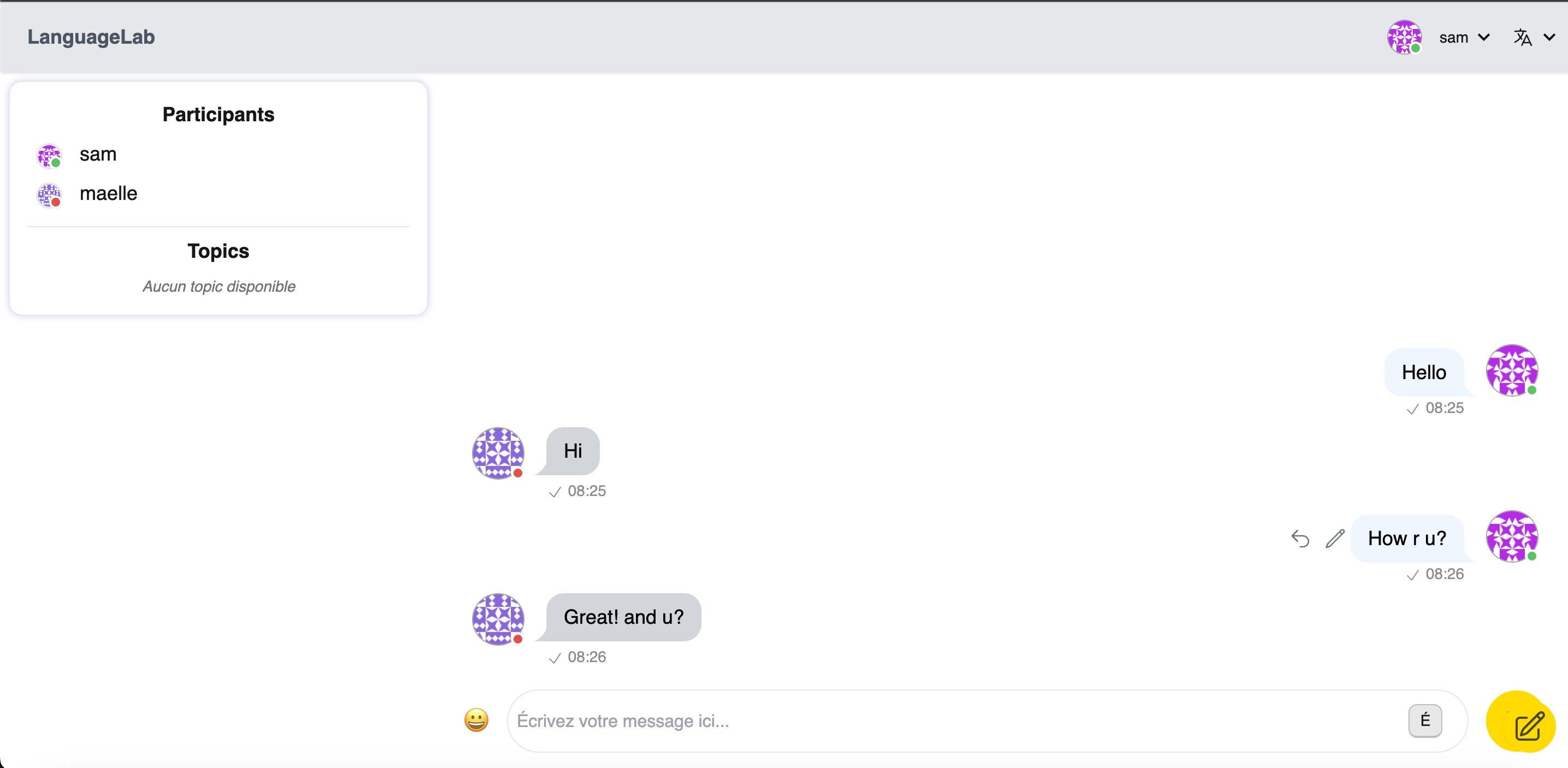Click the LanguageLab home logo
Image resolution: width=1568 pixels, height=768 pixels.
[x=91, y=37]
